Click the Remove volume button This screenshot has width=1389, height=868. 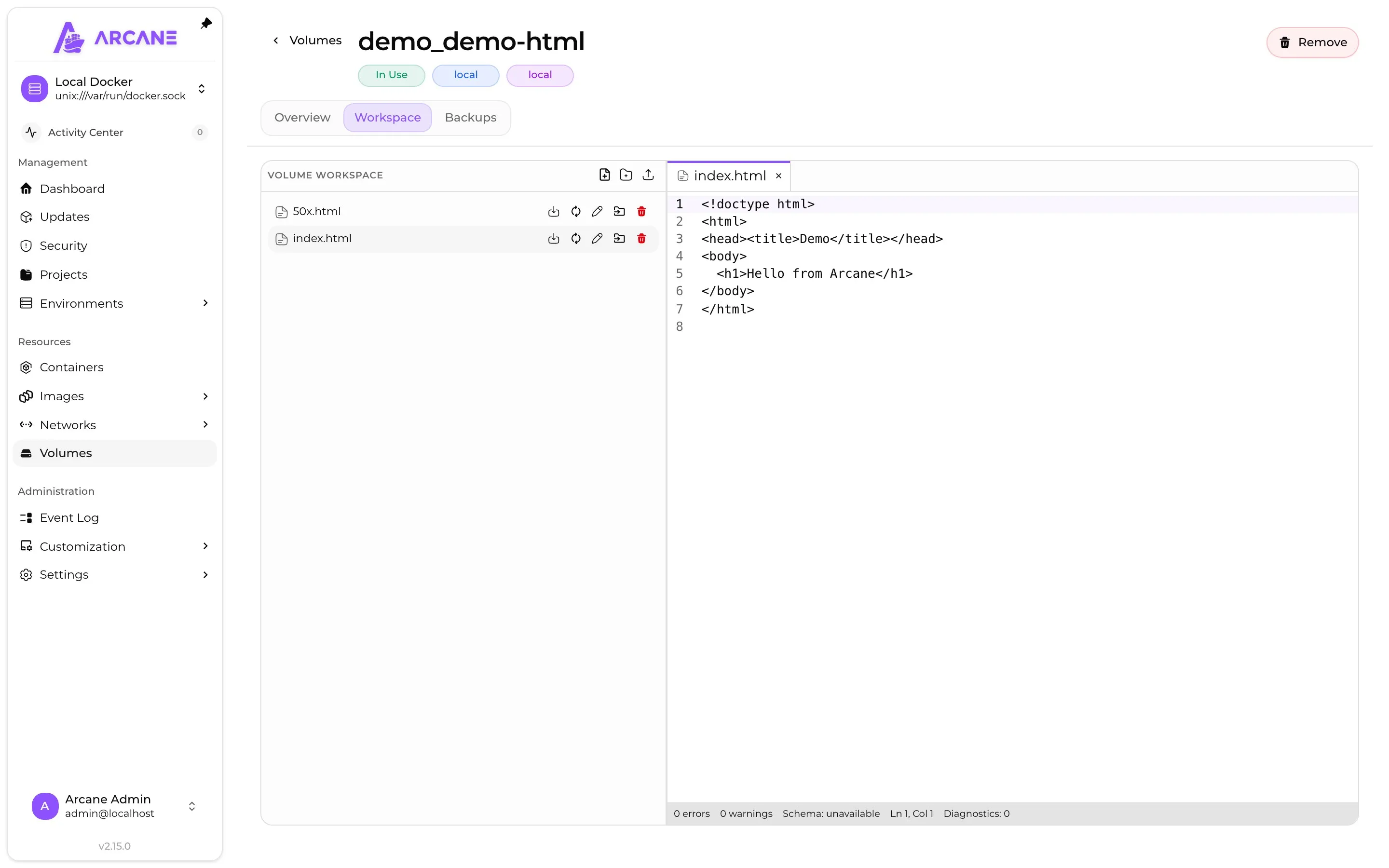[x=1312, y=42]
